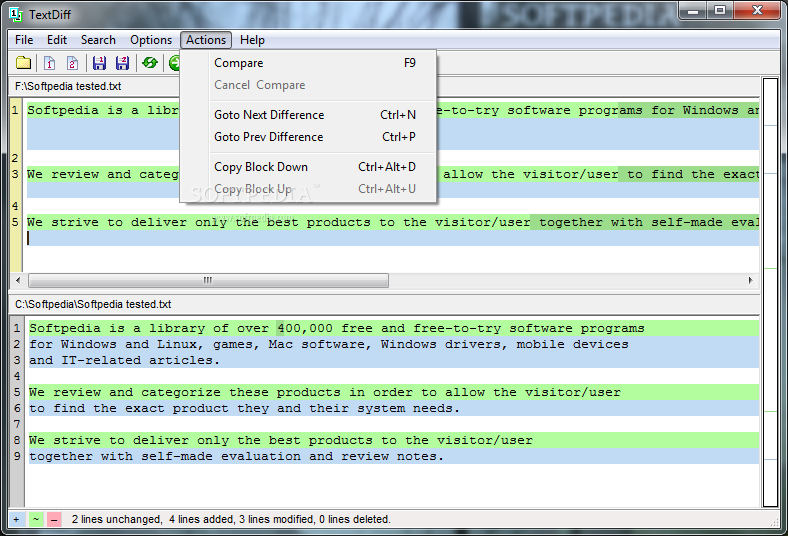Click line number 2 in top pane gutter

pyautogui.click(x=15, y=158)
